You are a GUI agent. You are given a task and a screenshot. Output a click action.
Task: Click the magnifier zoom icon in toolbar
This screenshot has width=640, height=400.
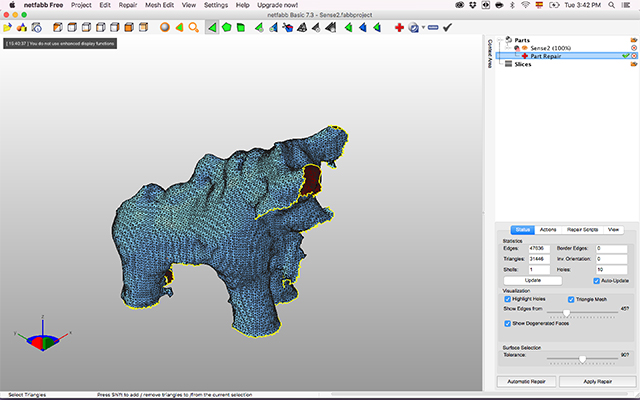[x=195, y=27]
